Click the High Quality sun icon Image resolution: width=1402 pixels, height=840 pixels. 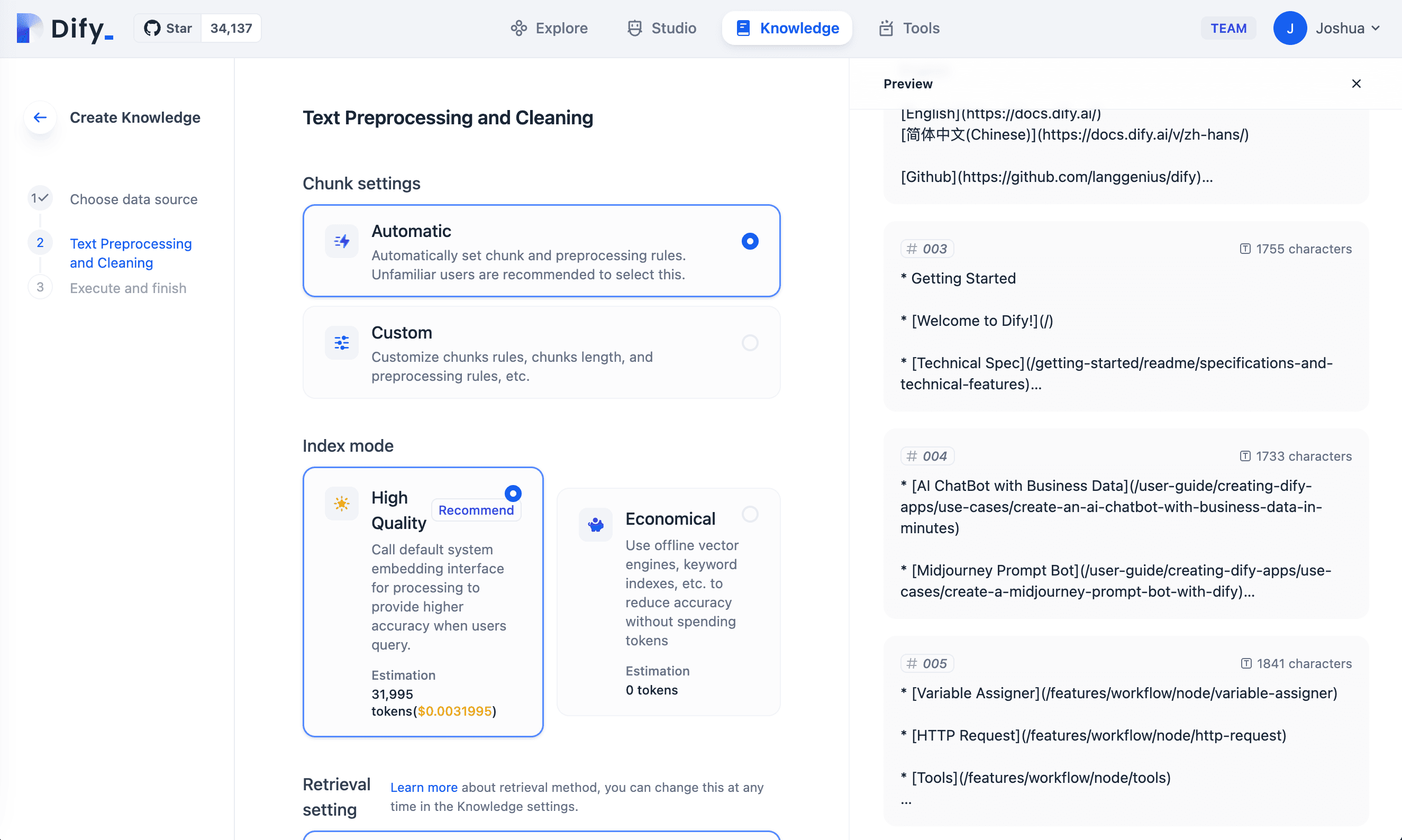[x=341, y=503]
